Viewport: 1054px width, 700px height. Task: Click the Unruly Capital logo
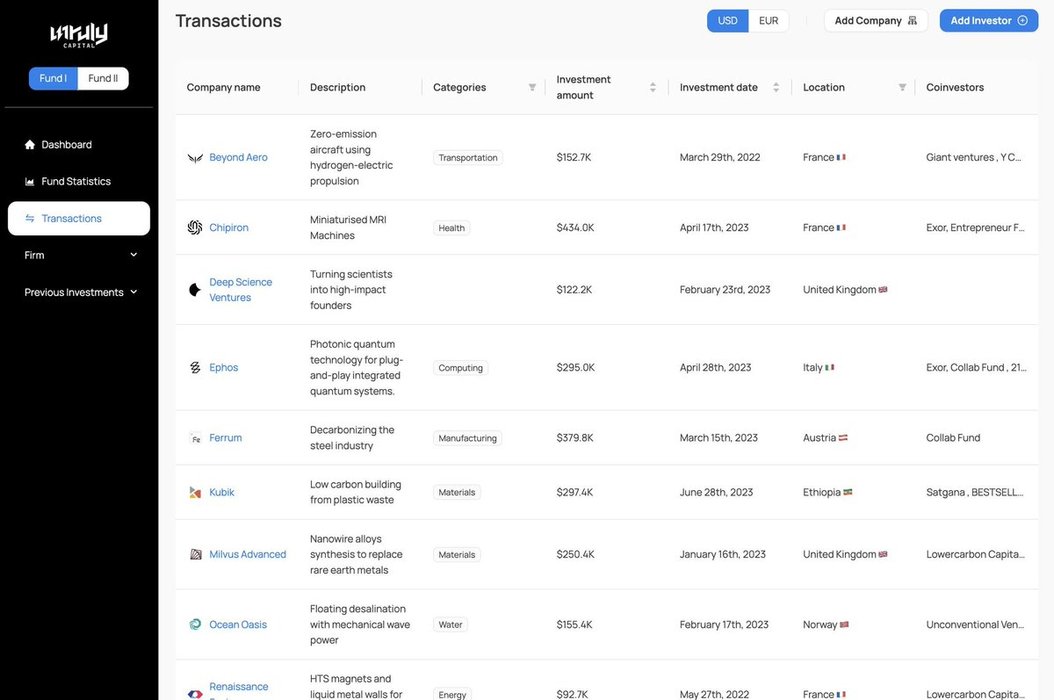click(x=79, y=35)
